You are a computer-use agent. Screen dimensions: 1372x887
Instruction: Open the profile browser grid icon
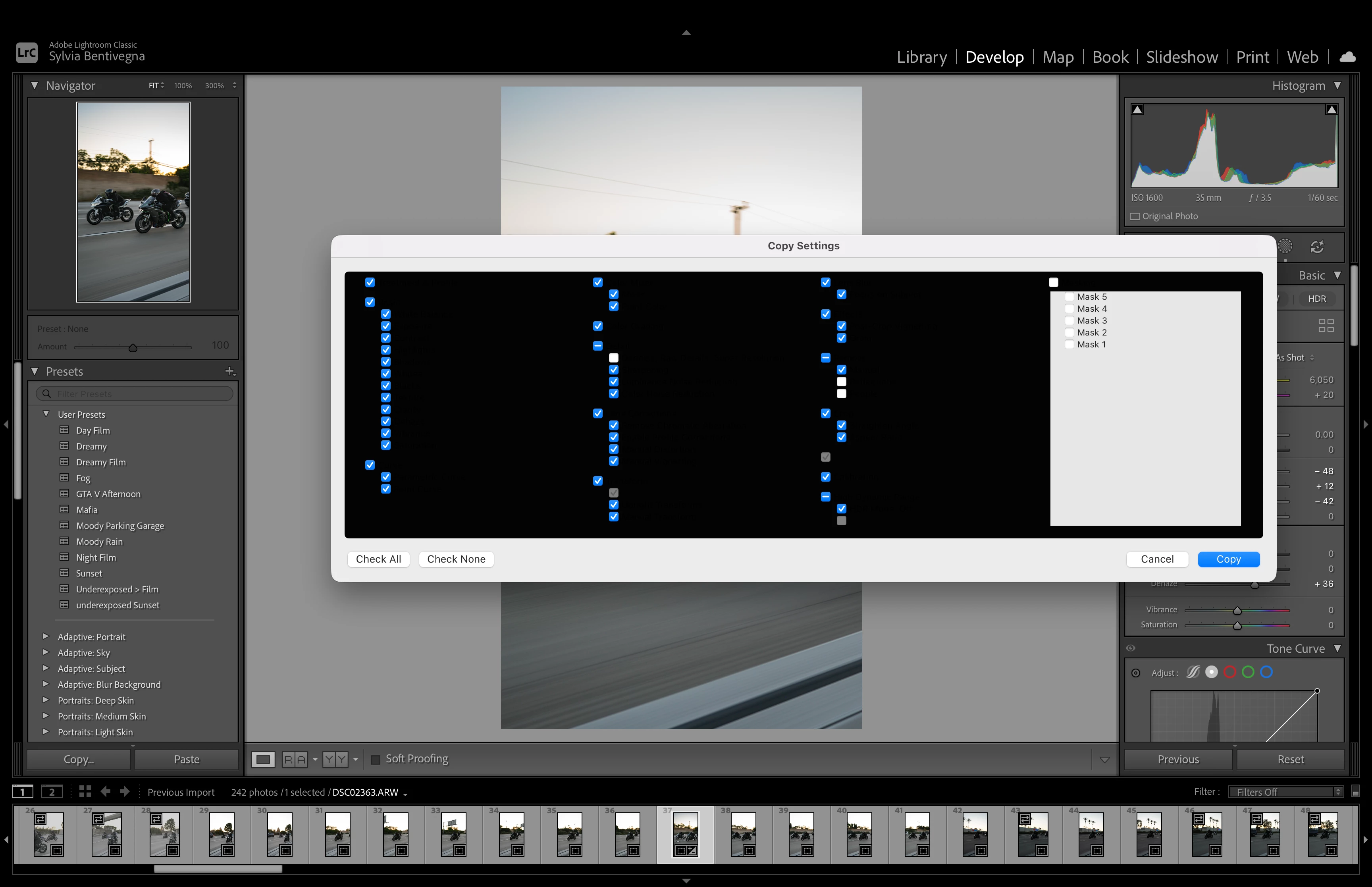[1326, 326]
